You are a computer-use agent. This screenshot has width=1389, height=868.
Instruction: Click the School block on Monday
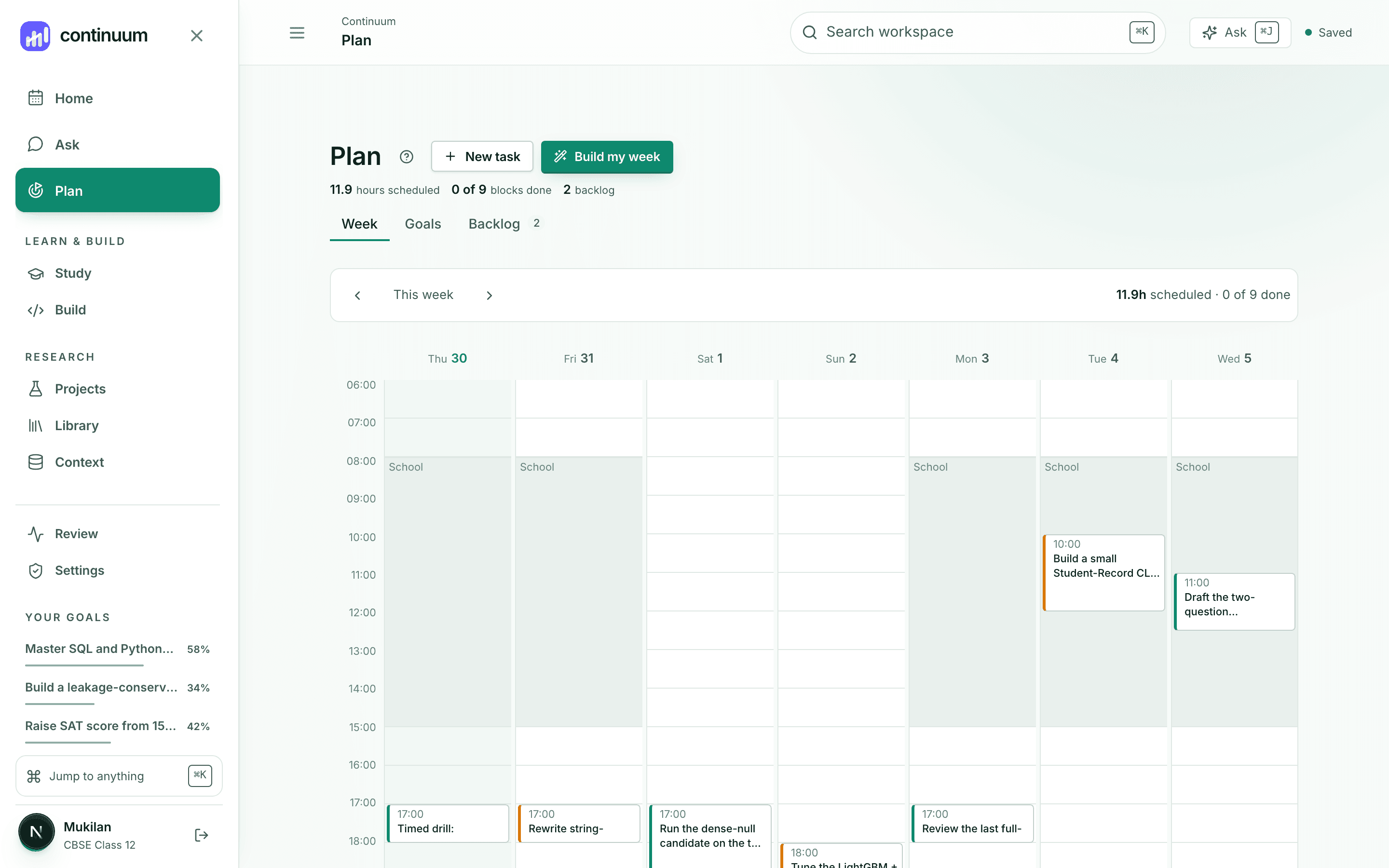coord(972,591)
